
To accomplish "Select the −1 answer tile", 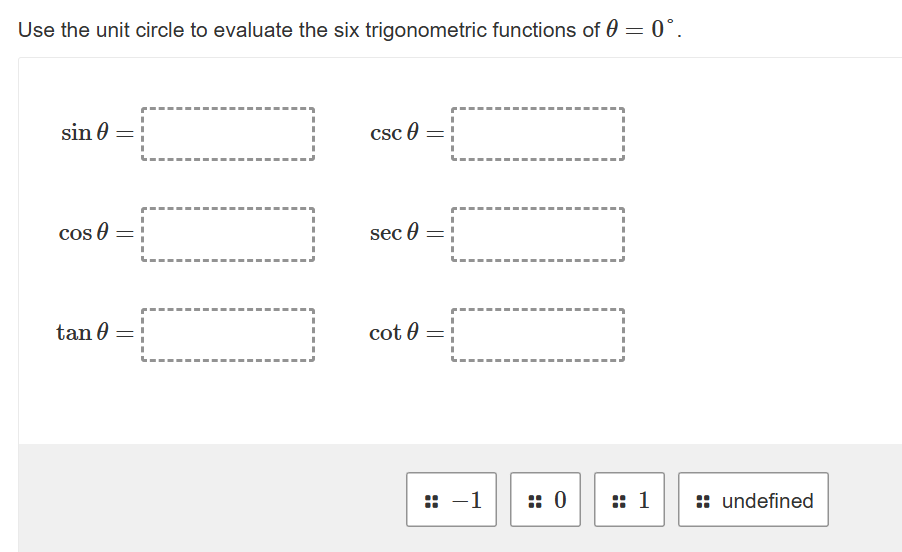I will tap(452, 500).
